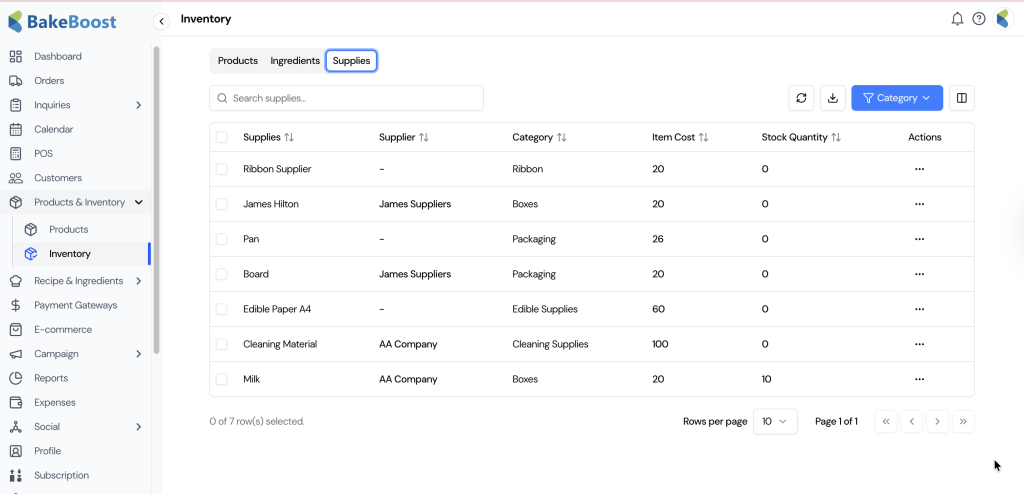Sort by Item Cost column arrows

click(703, 137)
